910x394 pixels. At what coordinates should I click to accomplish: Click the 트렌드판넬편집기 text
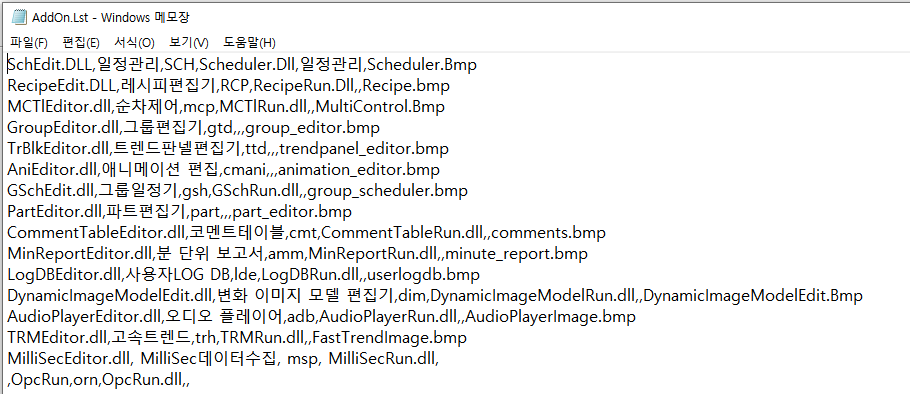coord(178,149)
